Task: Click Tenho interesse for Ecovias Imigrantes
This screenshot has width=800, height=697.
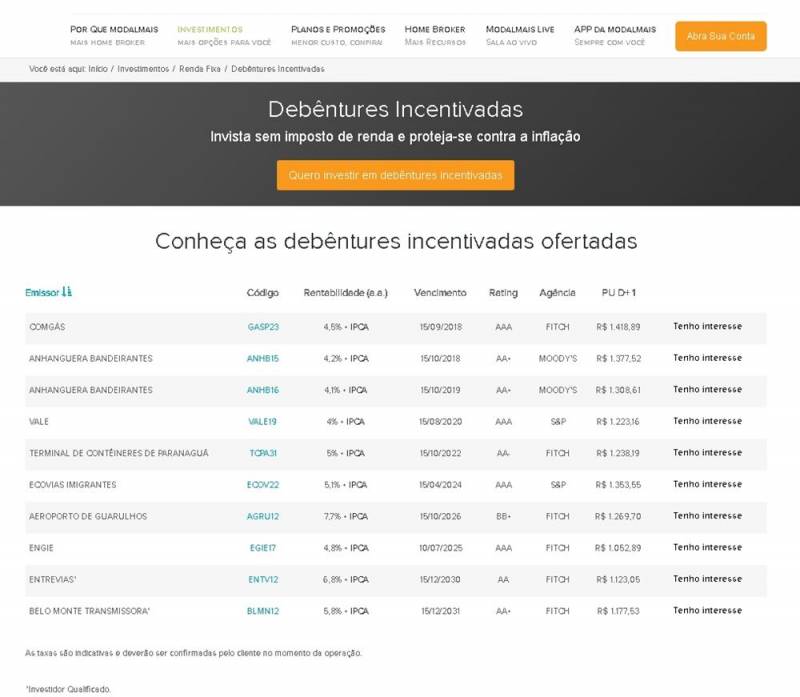Action: coord(707,484)
